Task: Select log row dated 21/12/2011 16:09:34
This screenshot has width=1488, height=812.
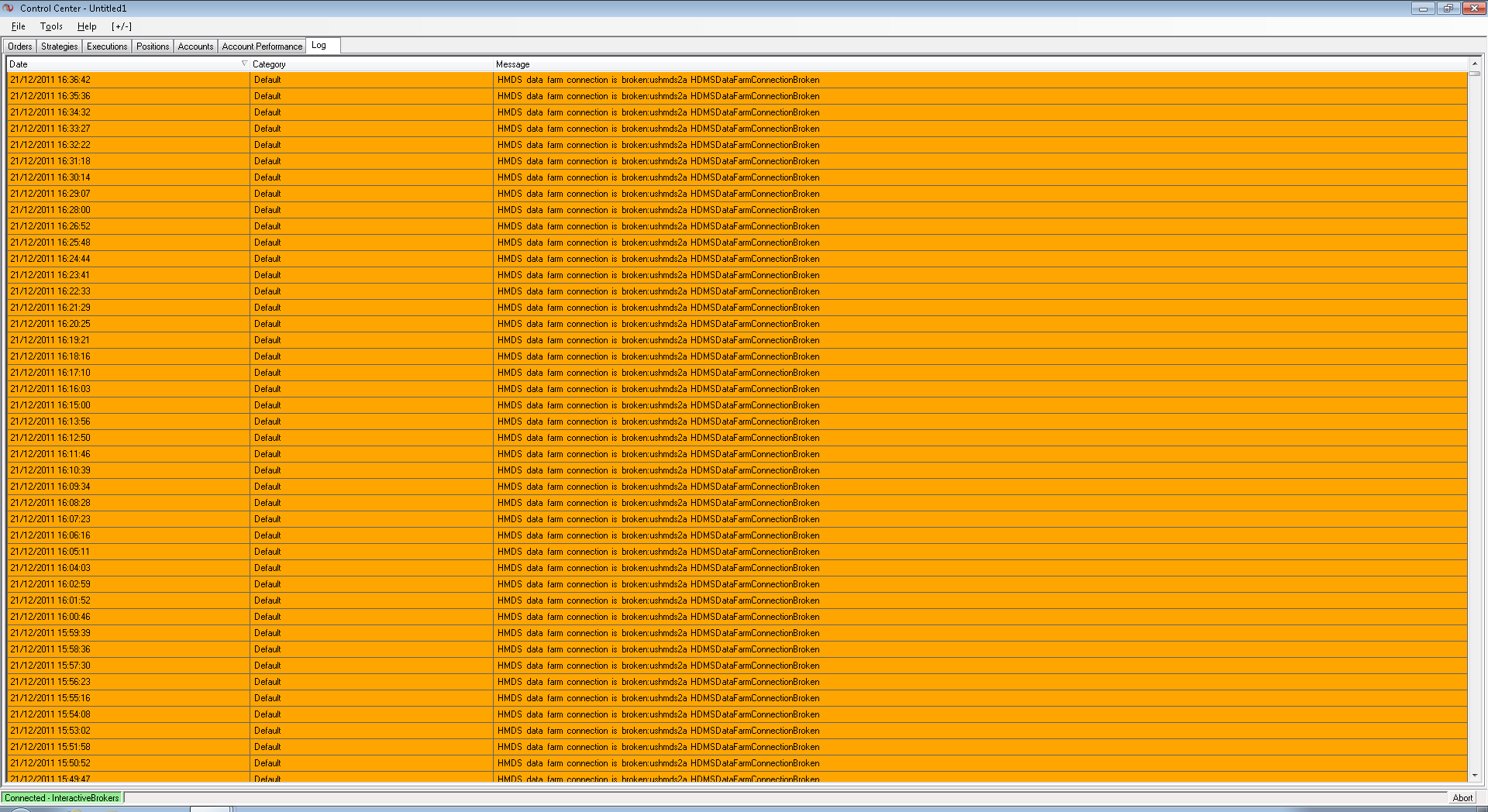Action: (737, 487)
